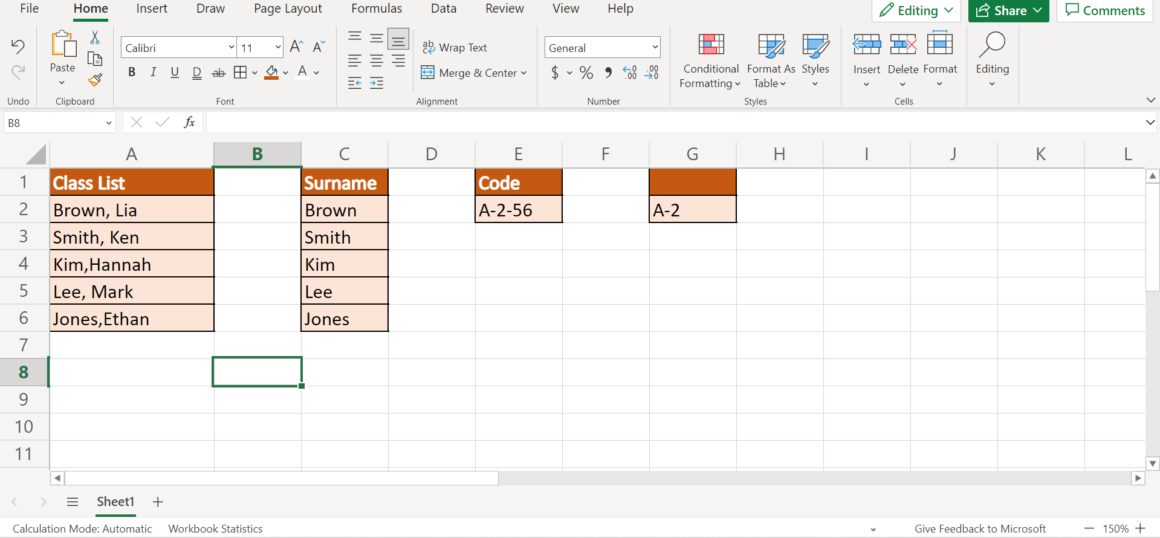The width and height of the screenshot is (1160, 538).
Task: Switch to the Formulas ribbon tab
Action: [x=376, y=9]
